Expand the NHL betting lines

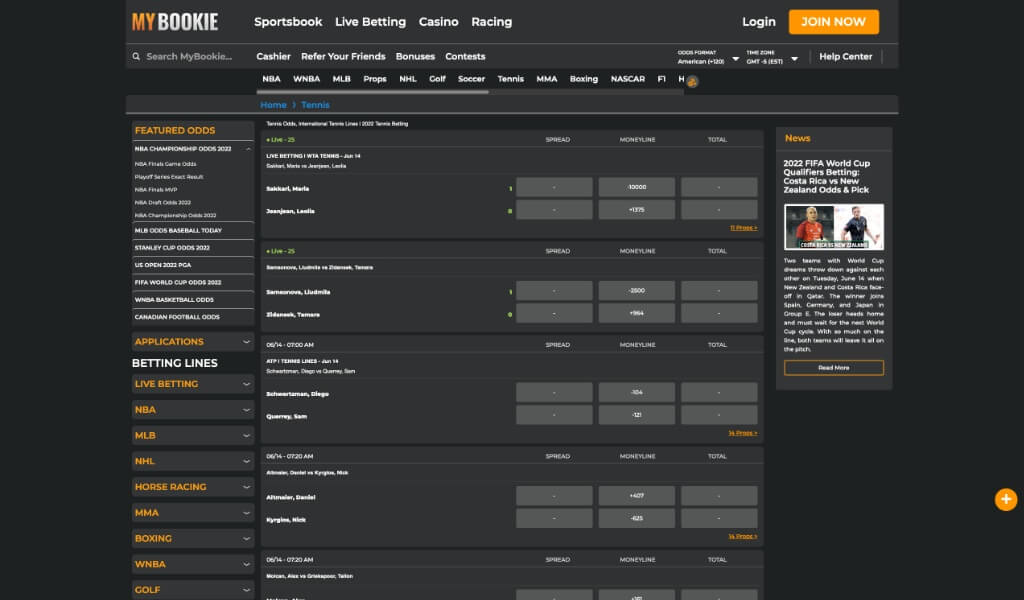point(193,461)
